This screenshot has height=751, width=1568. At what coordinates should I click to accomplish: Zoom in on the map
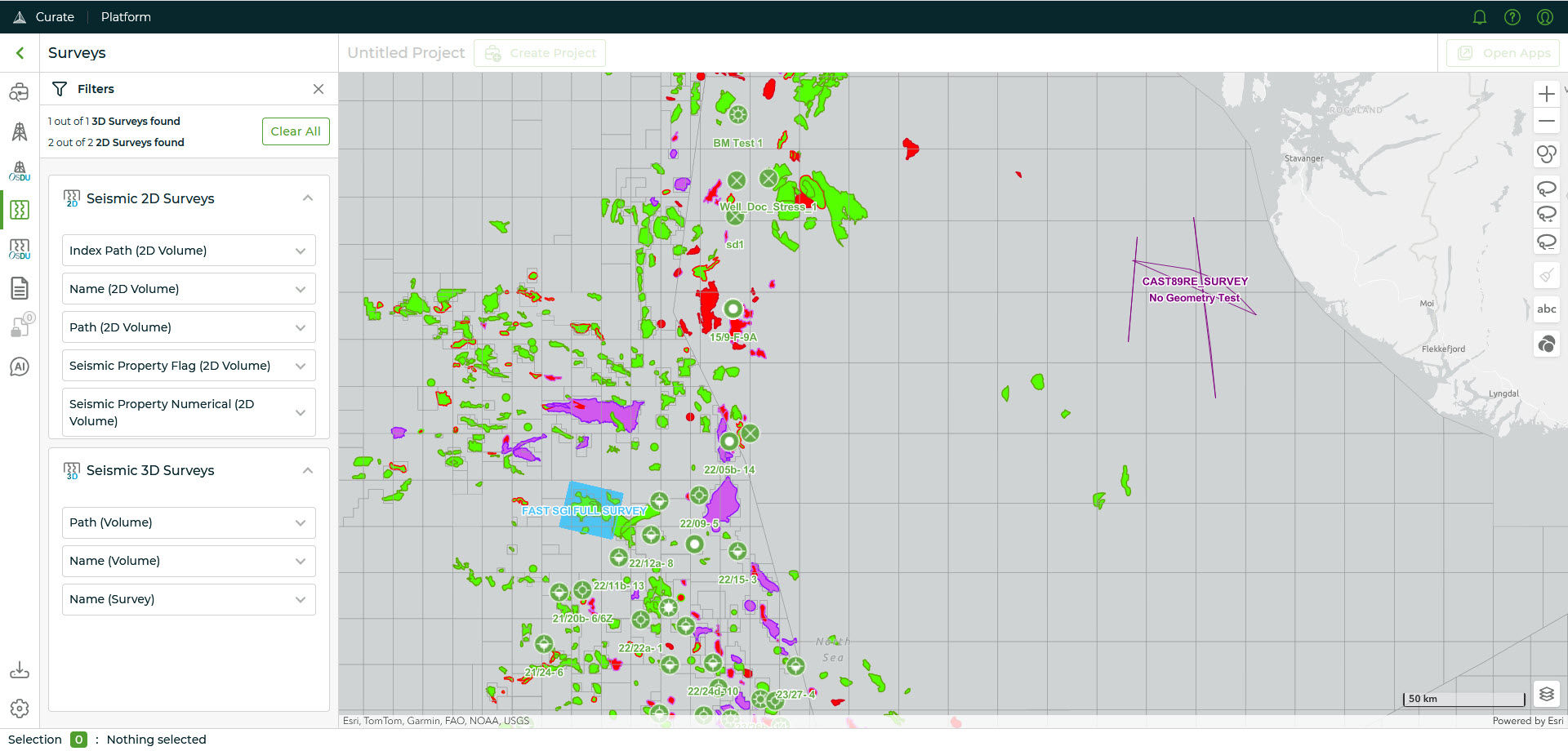click(1546, 94)
